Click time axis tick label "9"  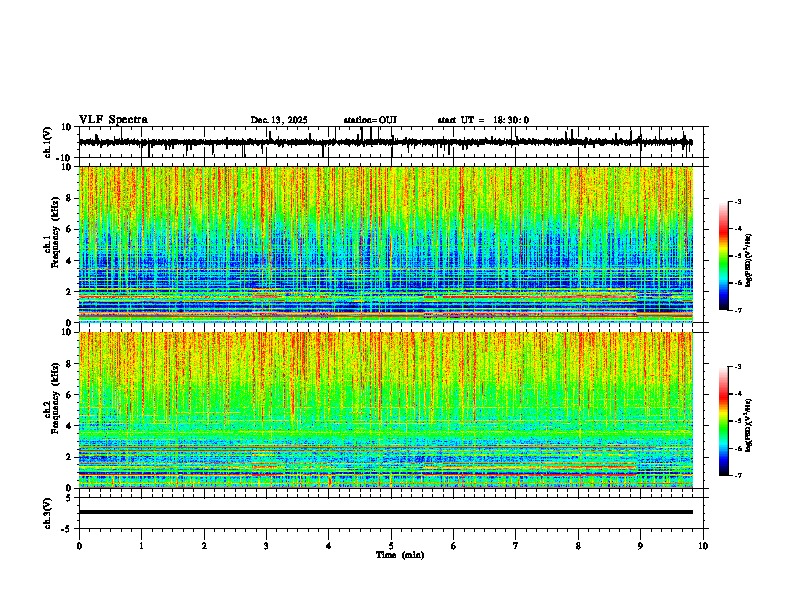click(640, 546)
